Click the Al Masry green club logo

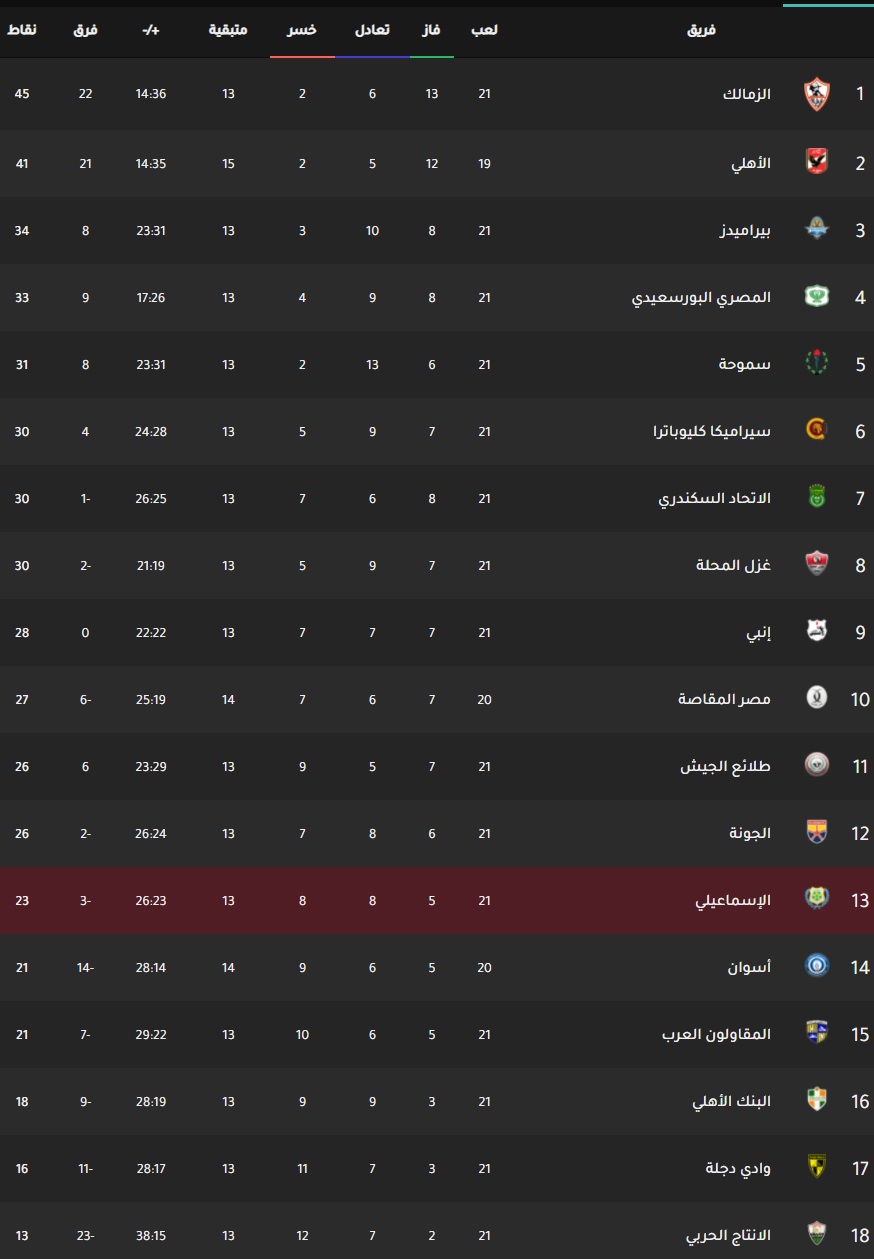click(x=817, y=296)
